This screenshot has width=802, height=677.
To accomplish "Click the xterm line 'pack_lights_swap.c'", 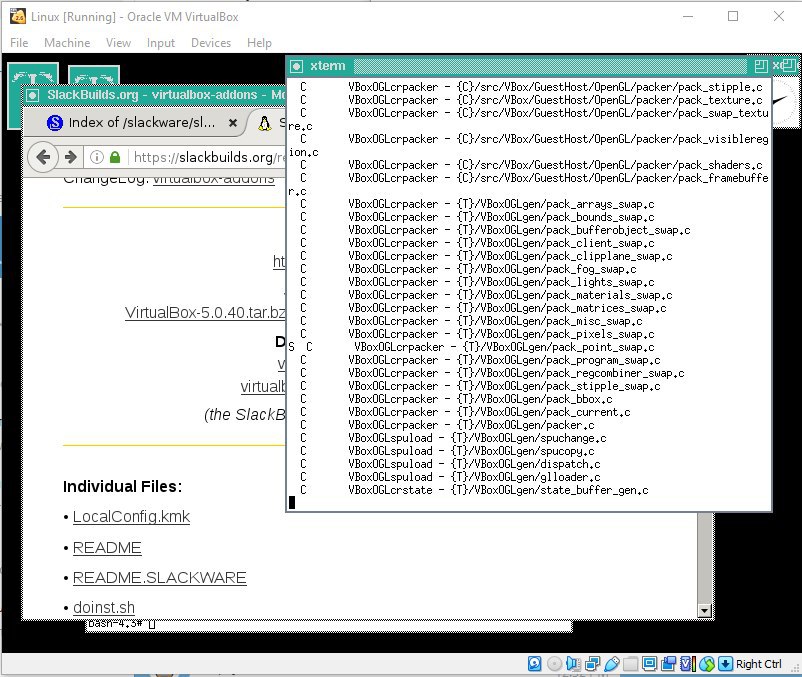I will pyautogui.click(x=477, y=282).
